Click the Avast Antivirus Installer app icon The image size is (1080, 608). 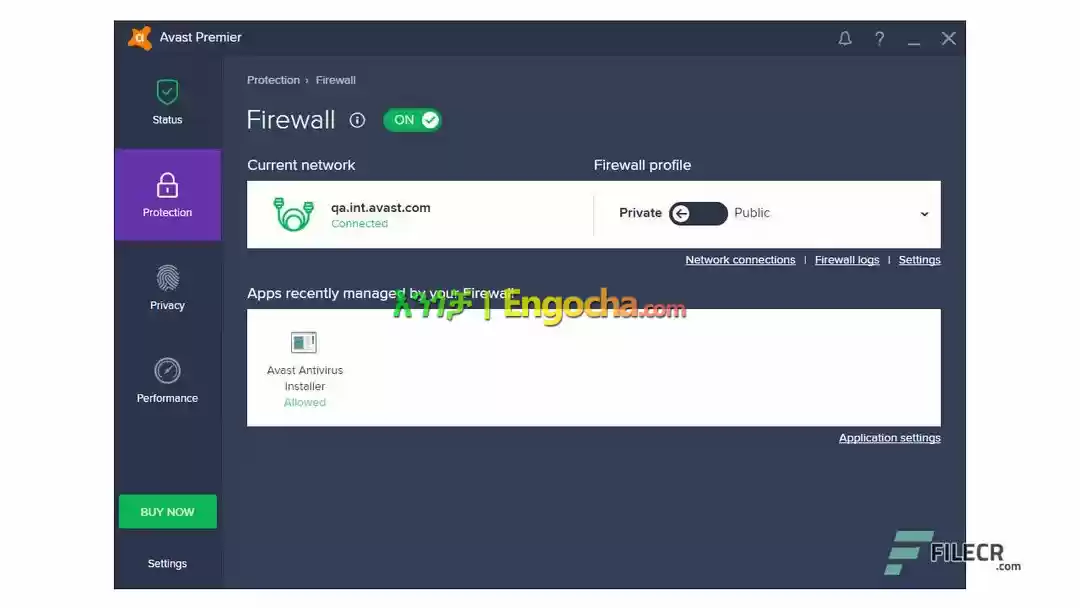[304, 342]
